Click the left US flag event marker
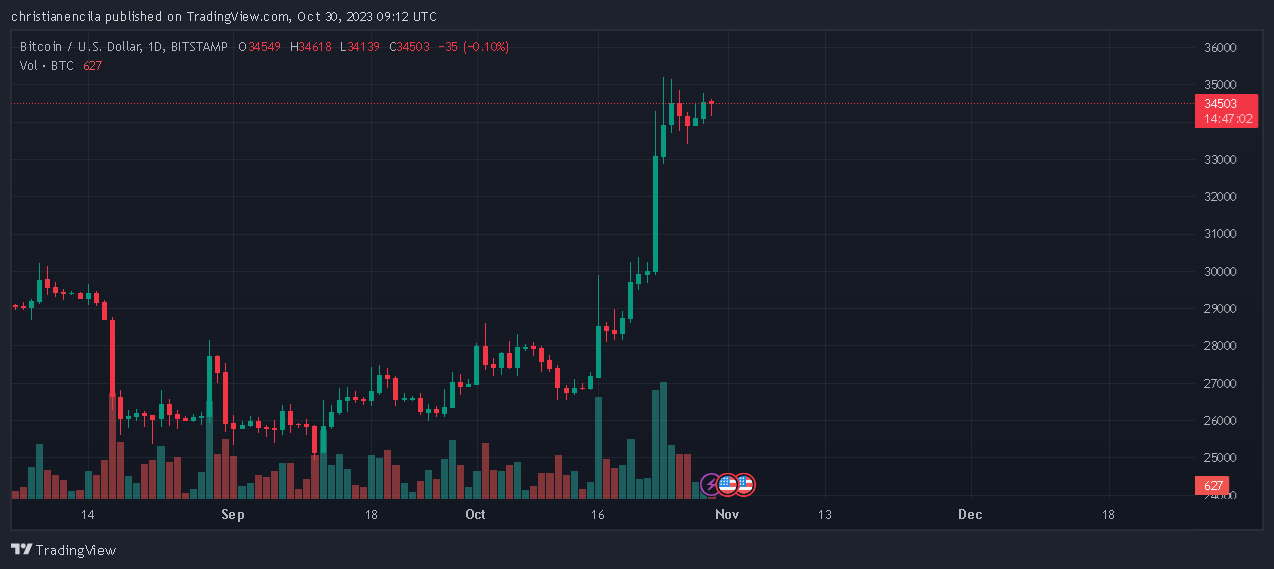Image resolution: width=1274 pixels, height=569 pixels. point(727,485)
